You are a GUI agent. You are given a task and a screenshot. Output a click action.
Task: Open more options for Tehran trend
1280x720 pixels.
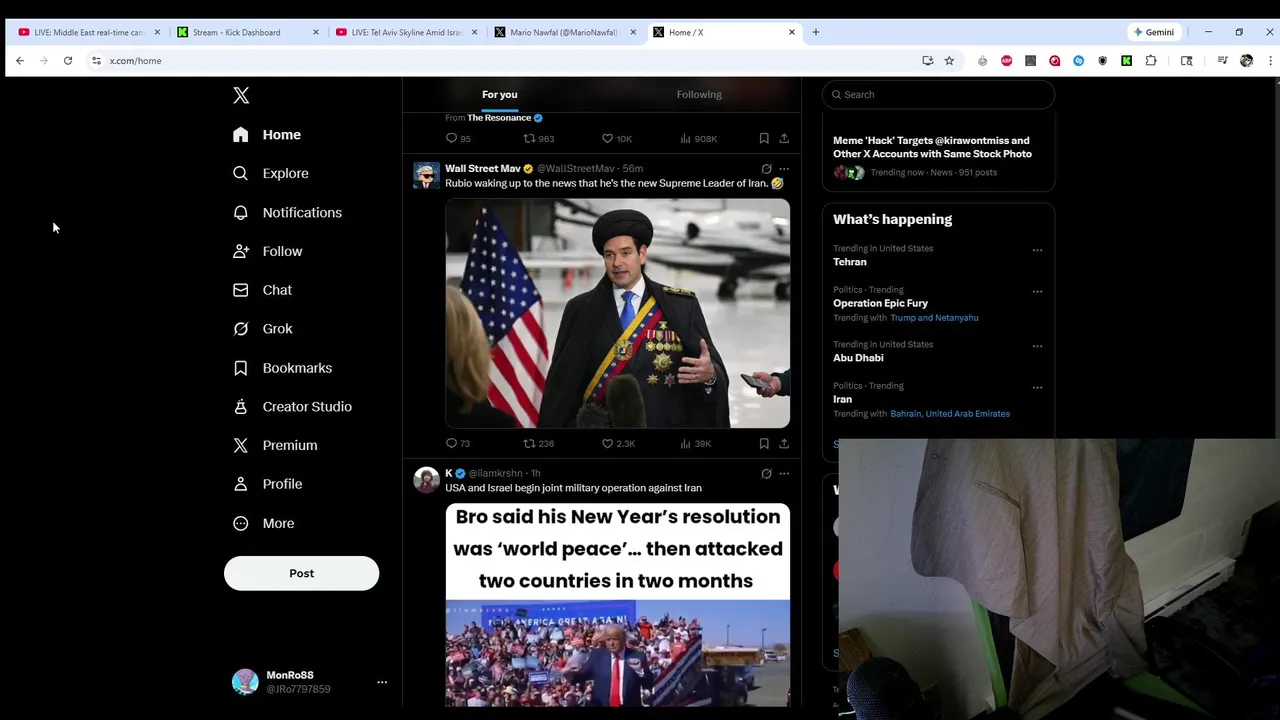(1037, 250)
